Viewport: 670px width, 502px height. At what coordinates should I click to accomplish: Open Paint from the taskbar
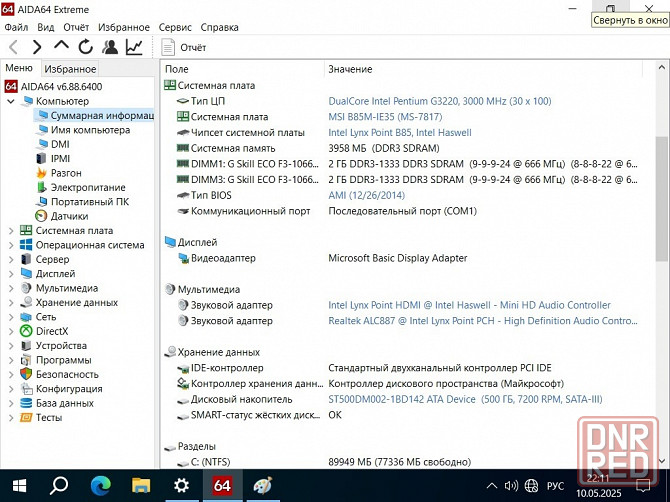pyautogui.click(x=262, y=486)
